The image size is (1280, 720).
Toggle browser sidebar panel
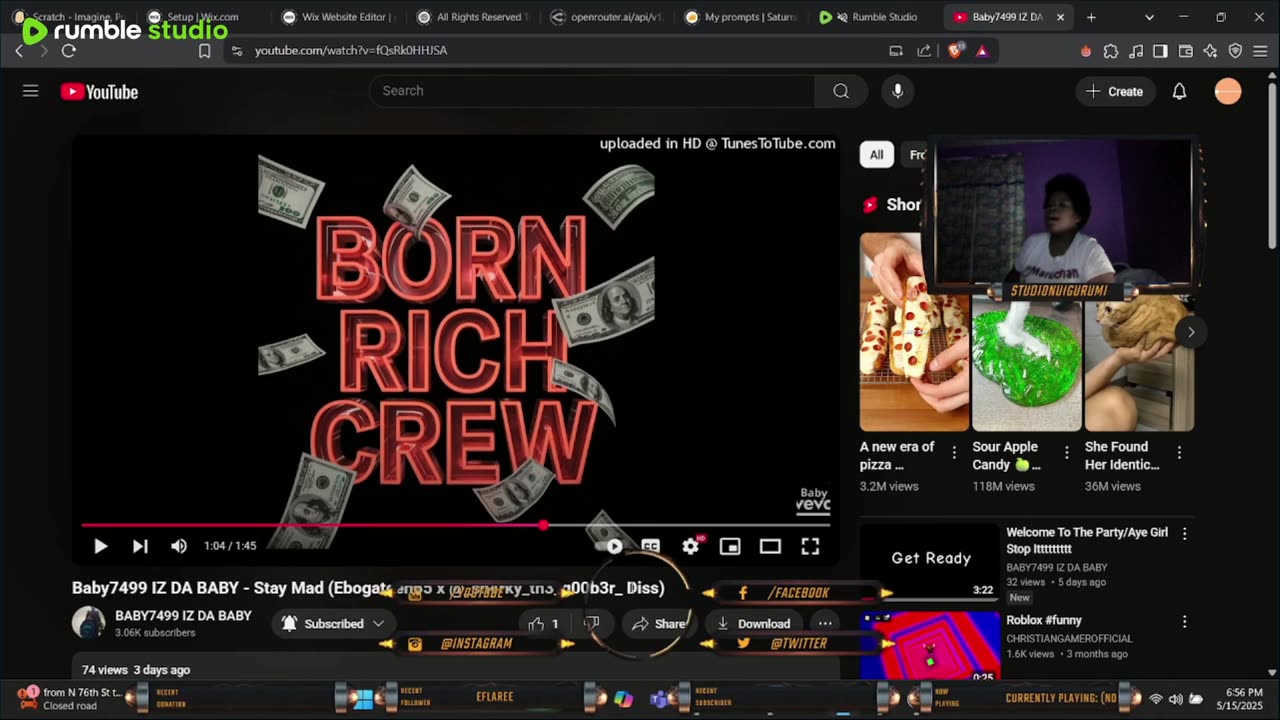(x=1160, y=50)
